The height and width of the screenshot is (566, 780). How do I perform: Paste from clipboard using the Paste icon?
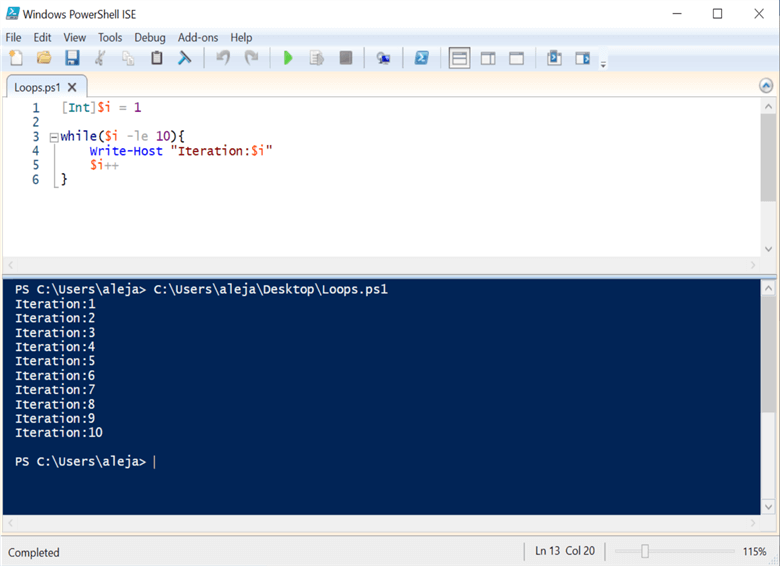[157, 58]
